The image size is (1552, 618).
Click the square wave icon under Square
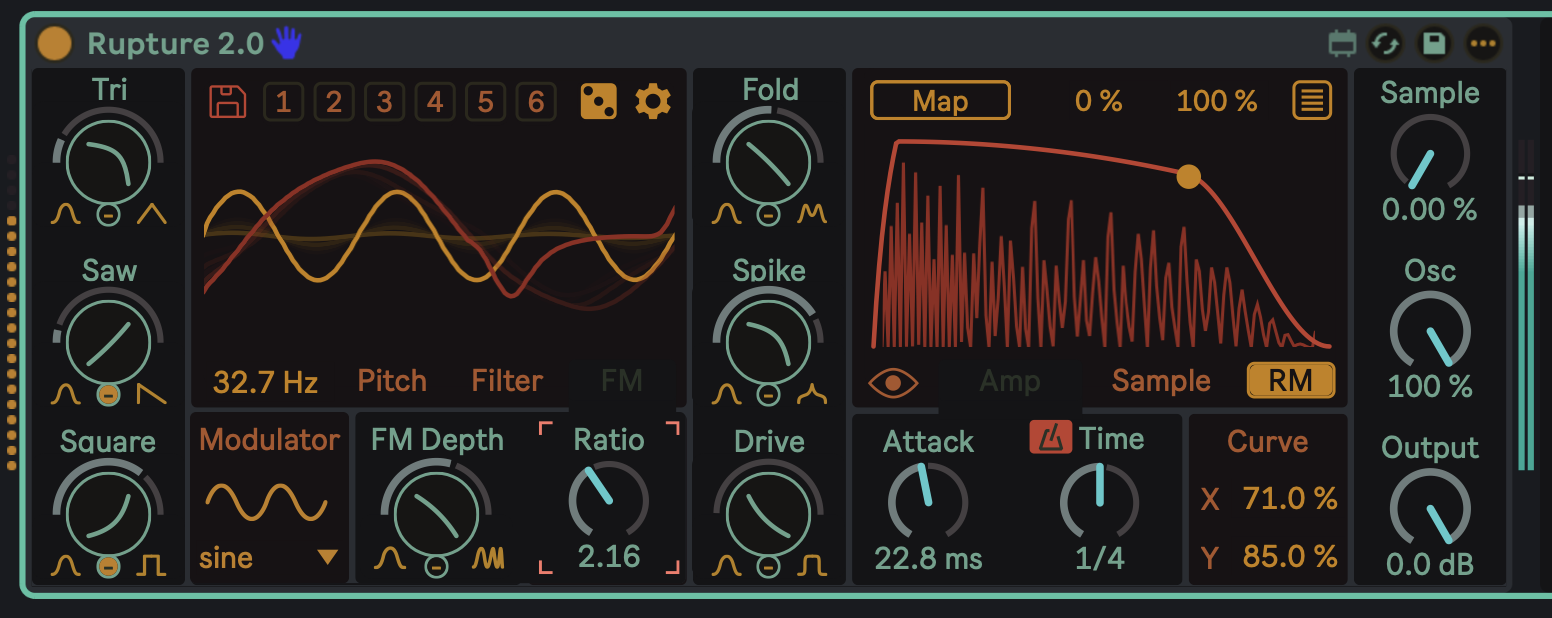[x=152, y=566]
